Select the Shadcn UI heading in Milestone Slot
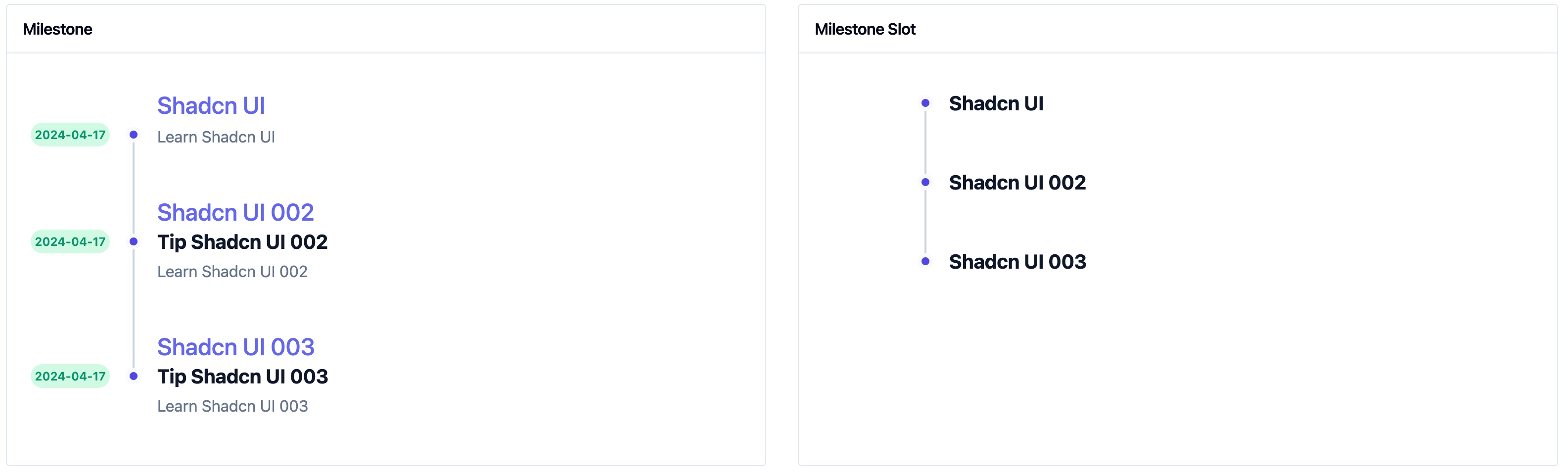1568x474 pixels. click(996, 103)
